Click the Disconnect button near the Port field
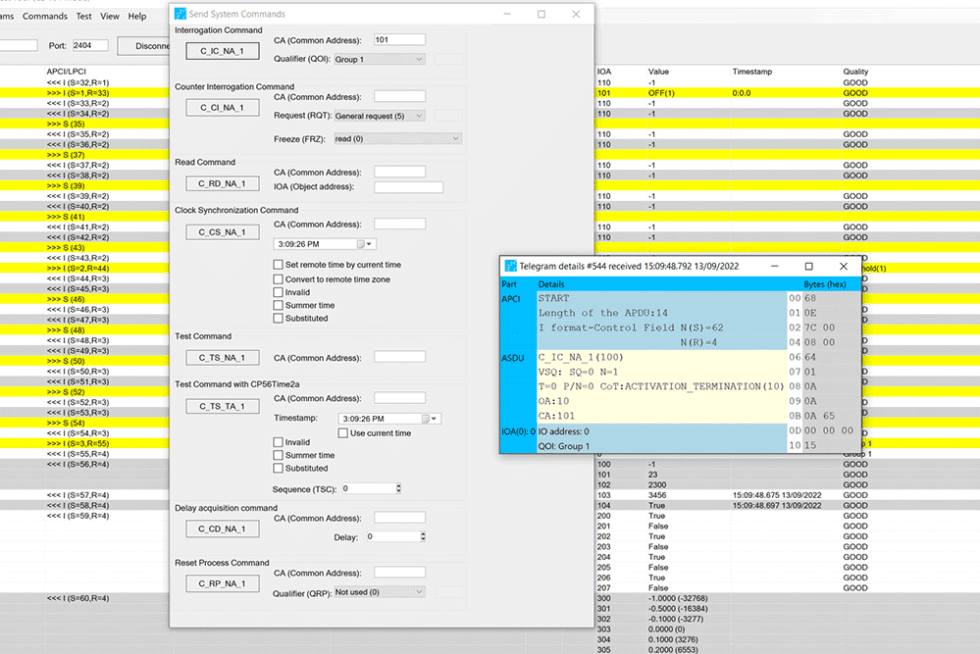The width and height of the screenshot is (980, 654). pyautogui.click(x=148, y=45)
